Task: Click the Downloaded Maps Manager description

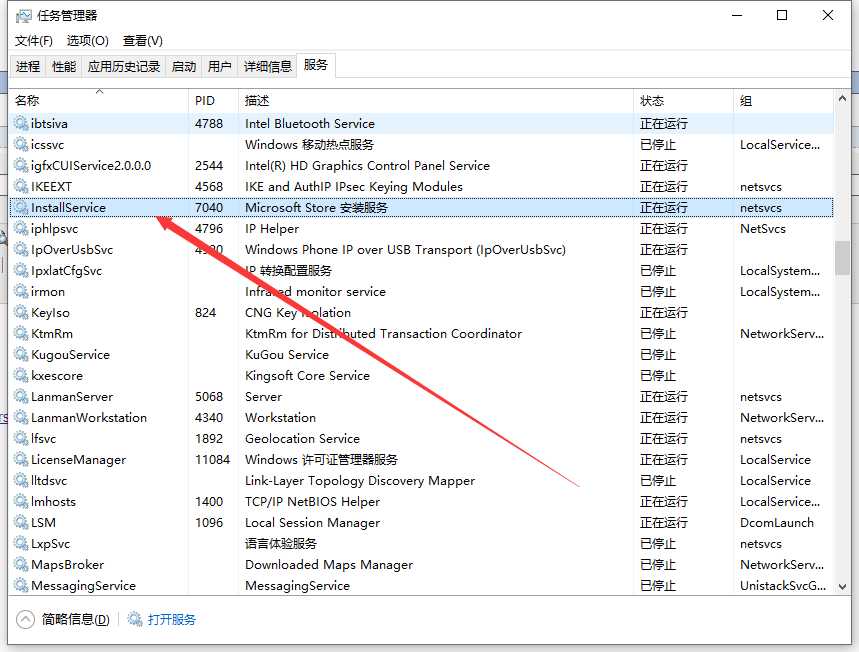Action: [x=329, y=565]
